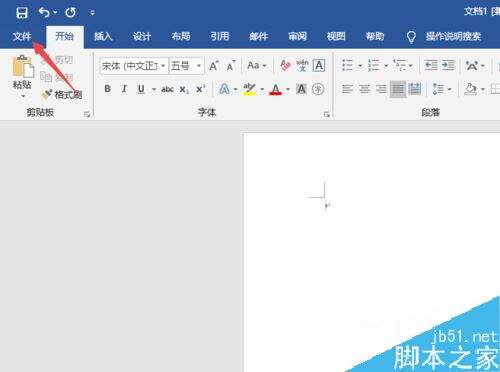Click the Bullets list icon
This screenshot has width=500, height=372.
(347, 65)
